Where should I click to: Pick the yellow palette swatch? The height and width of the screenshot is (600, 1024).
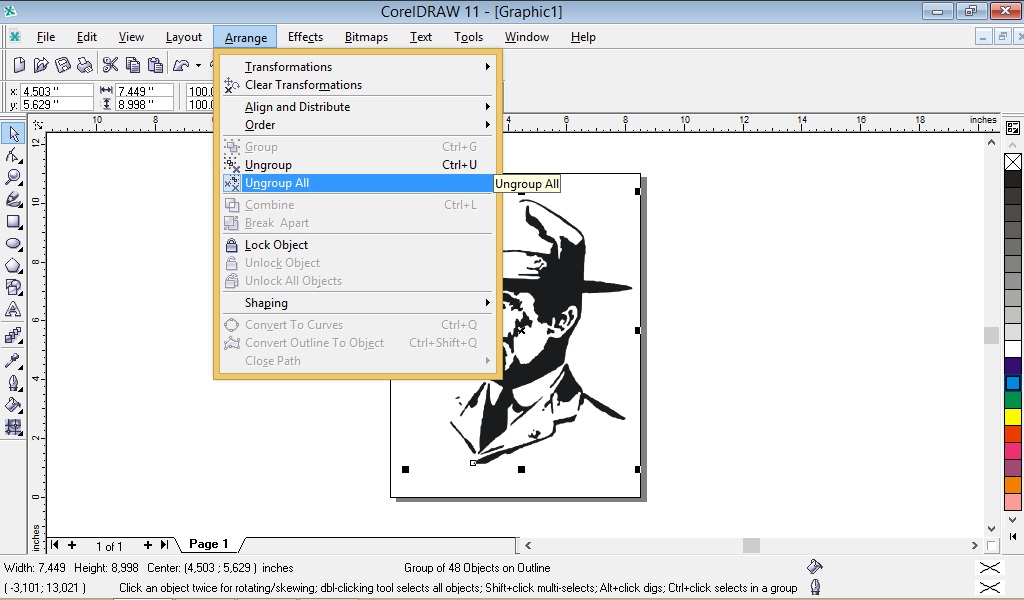[1013, 417]
